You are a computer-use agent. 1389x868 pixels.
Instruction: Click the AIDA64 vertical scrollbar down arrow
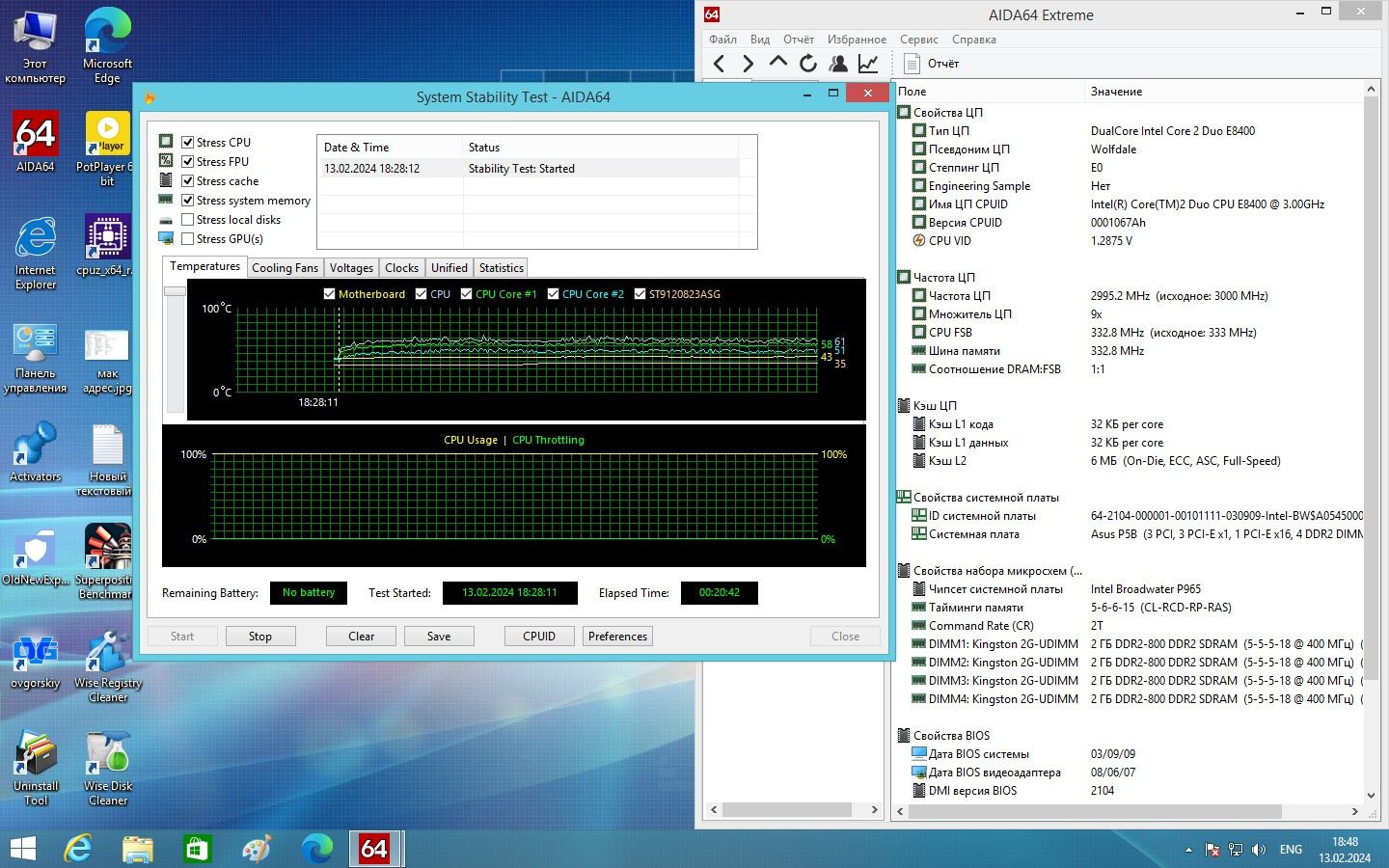coord(1371,796)
